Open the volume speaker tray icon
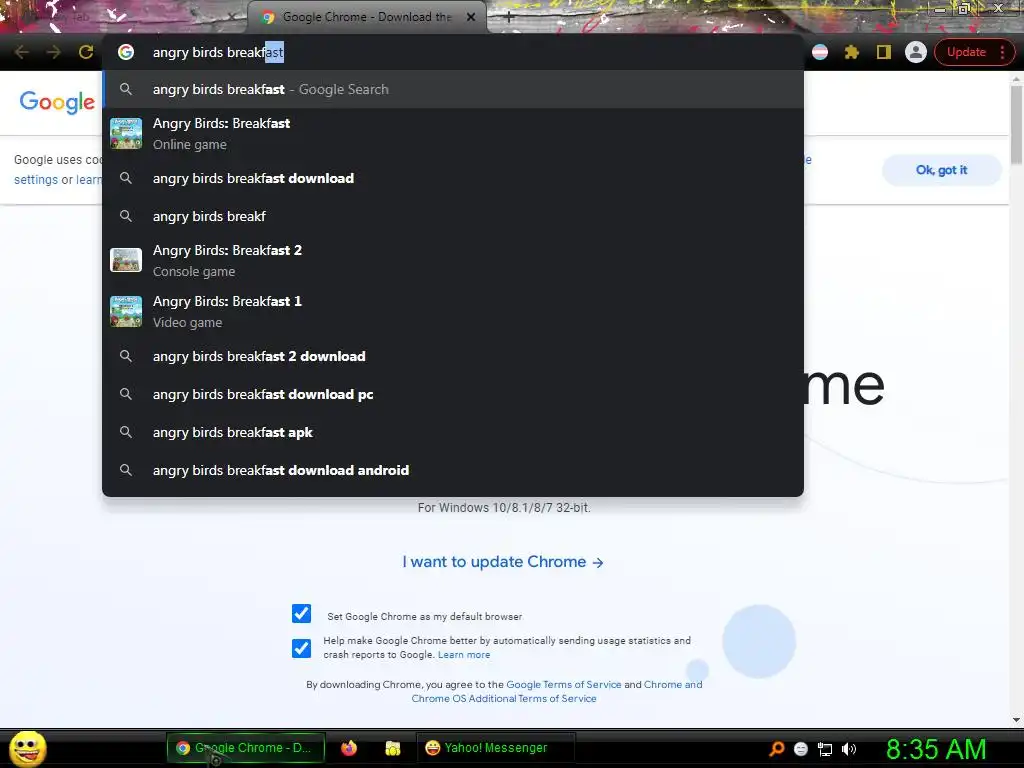This screenshot has height=768, width=1024. pyautogui.click(x=848, y=749)
